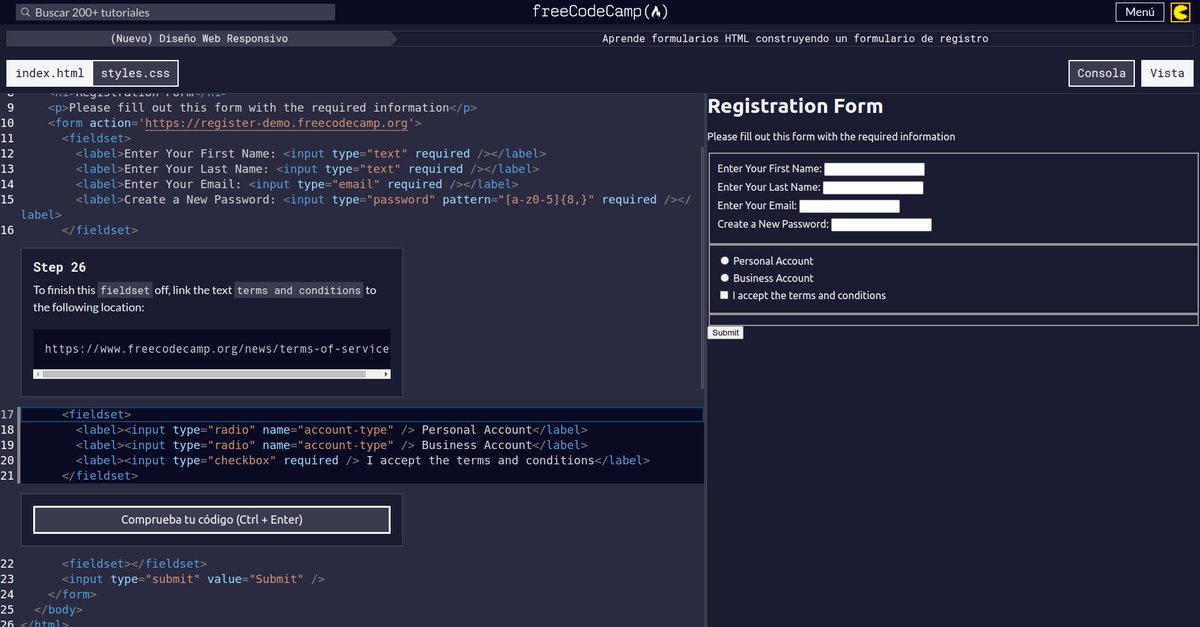The width and height of the screenshot is (1200, 627).
Task: Focus the Buscar 200+ tutoriales search field
Action: click(x=176, y=13)
